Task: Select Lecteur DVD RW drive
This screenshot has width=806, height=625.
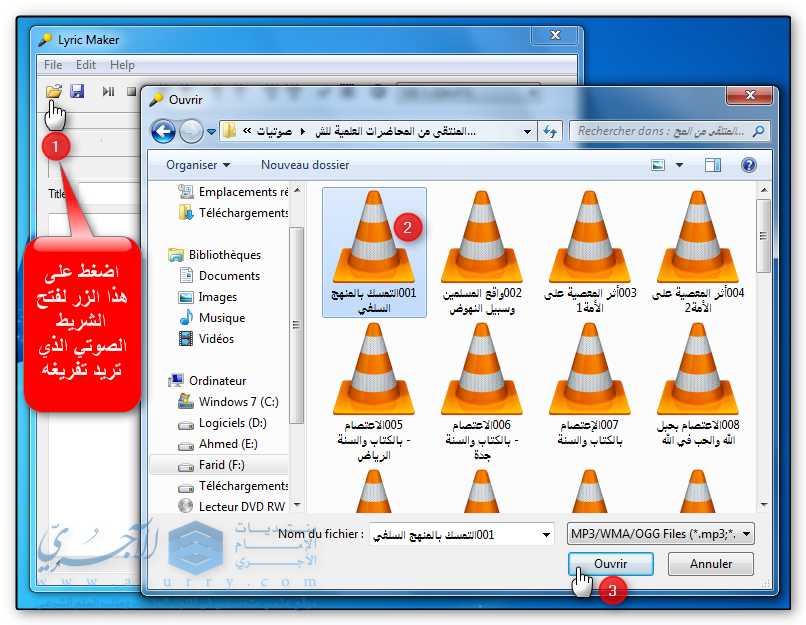Action: pyautogui.click(x=231, y=507)
